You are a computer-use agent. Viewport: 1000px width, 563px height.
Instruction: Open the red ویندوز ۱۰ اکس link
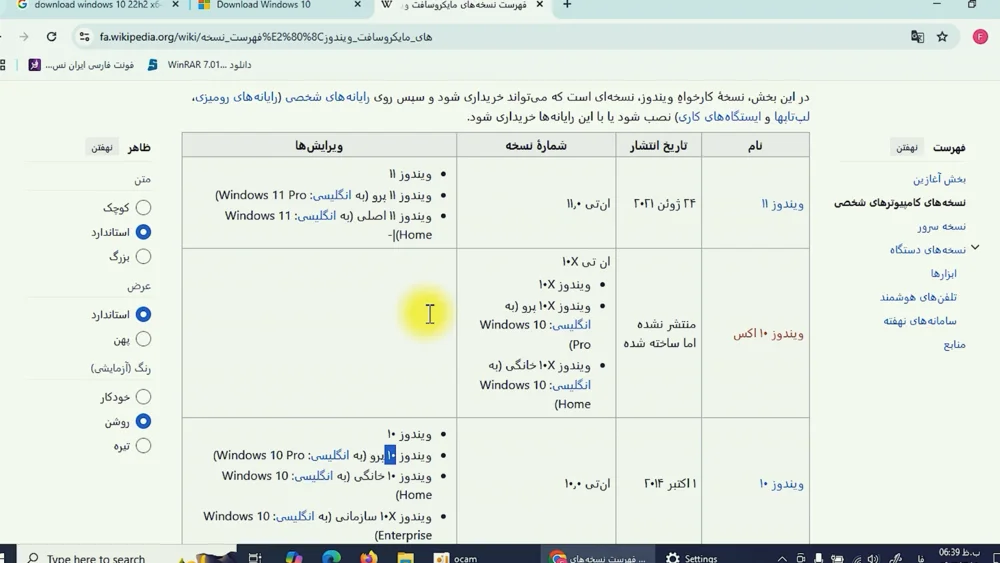click(x=768, y=333)
